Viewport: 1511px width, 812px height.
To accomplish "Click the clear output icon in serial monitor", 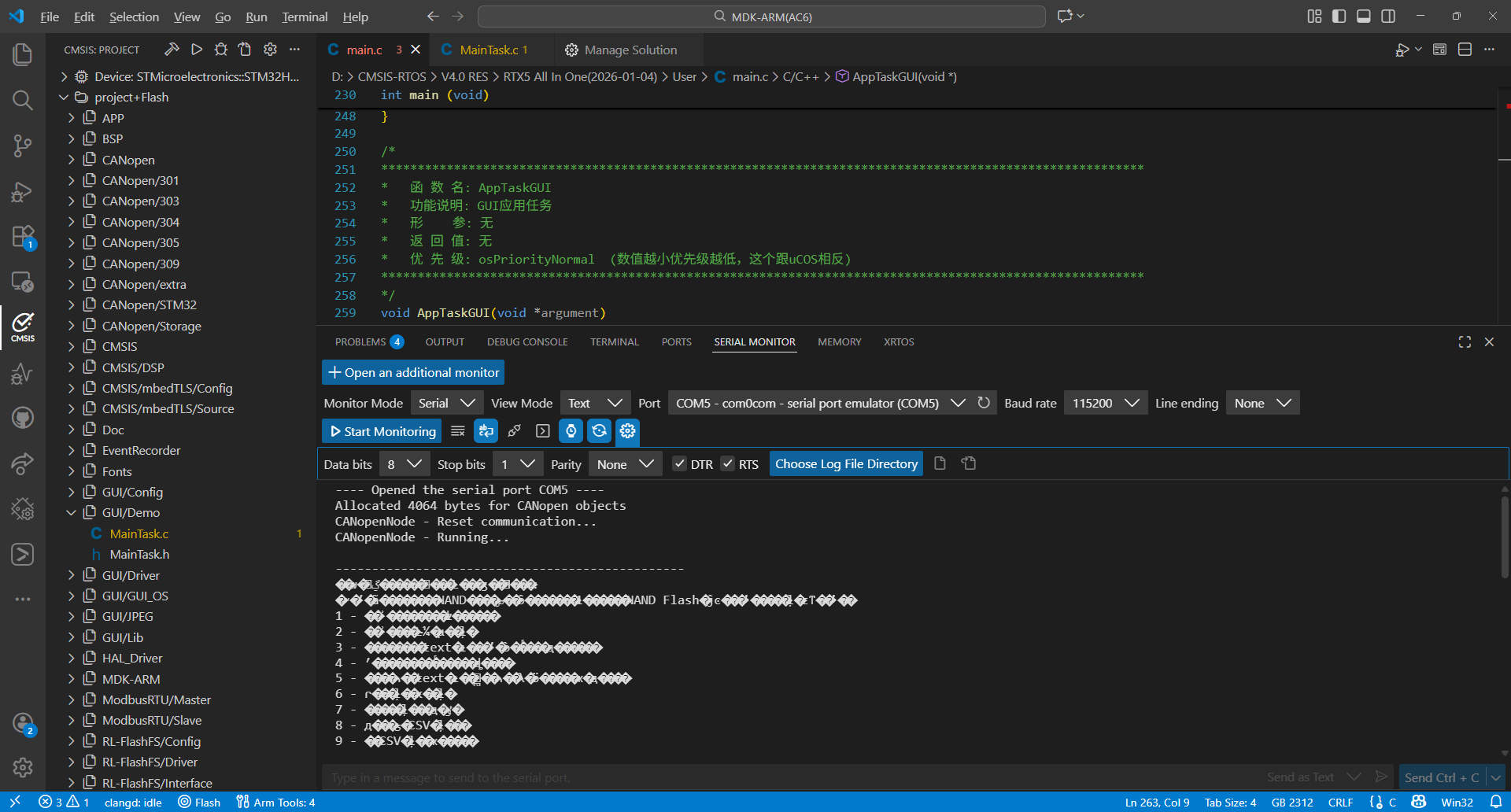I will point(457,431).
